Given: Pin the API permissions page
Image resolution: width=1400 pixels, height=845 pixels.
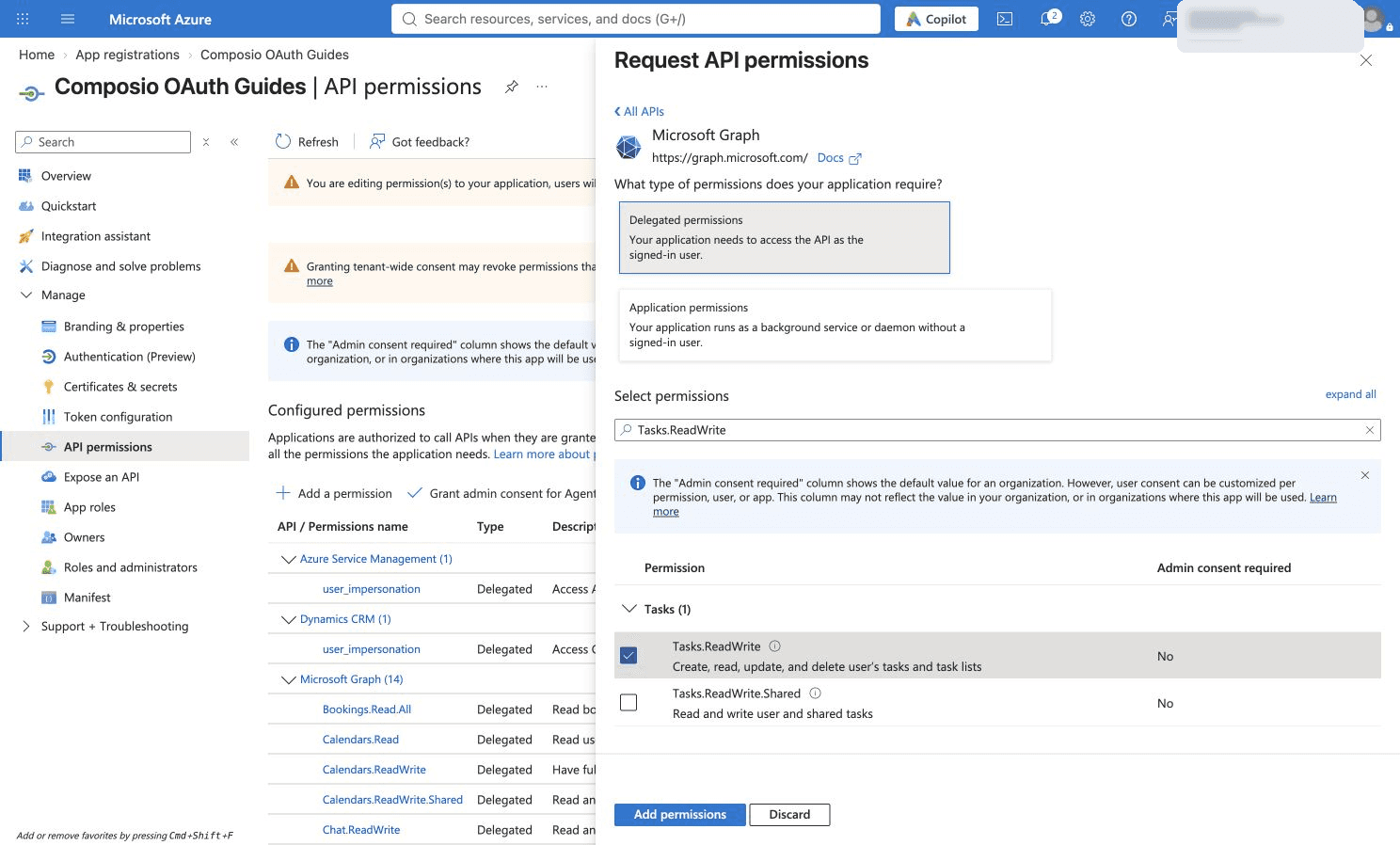Looking at the screenshot, I should click(x=511, y=87).
